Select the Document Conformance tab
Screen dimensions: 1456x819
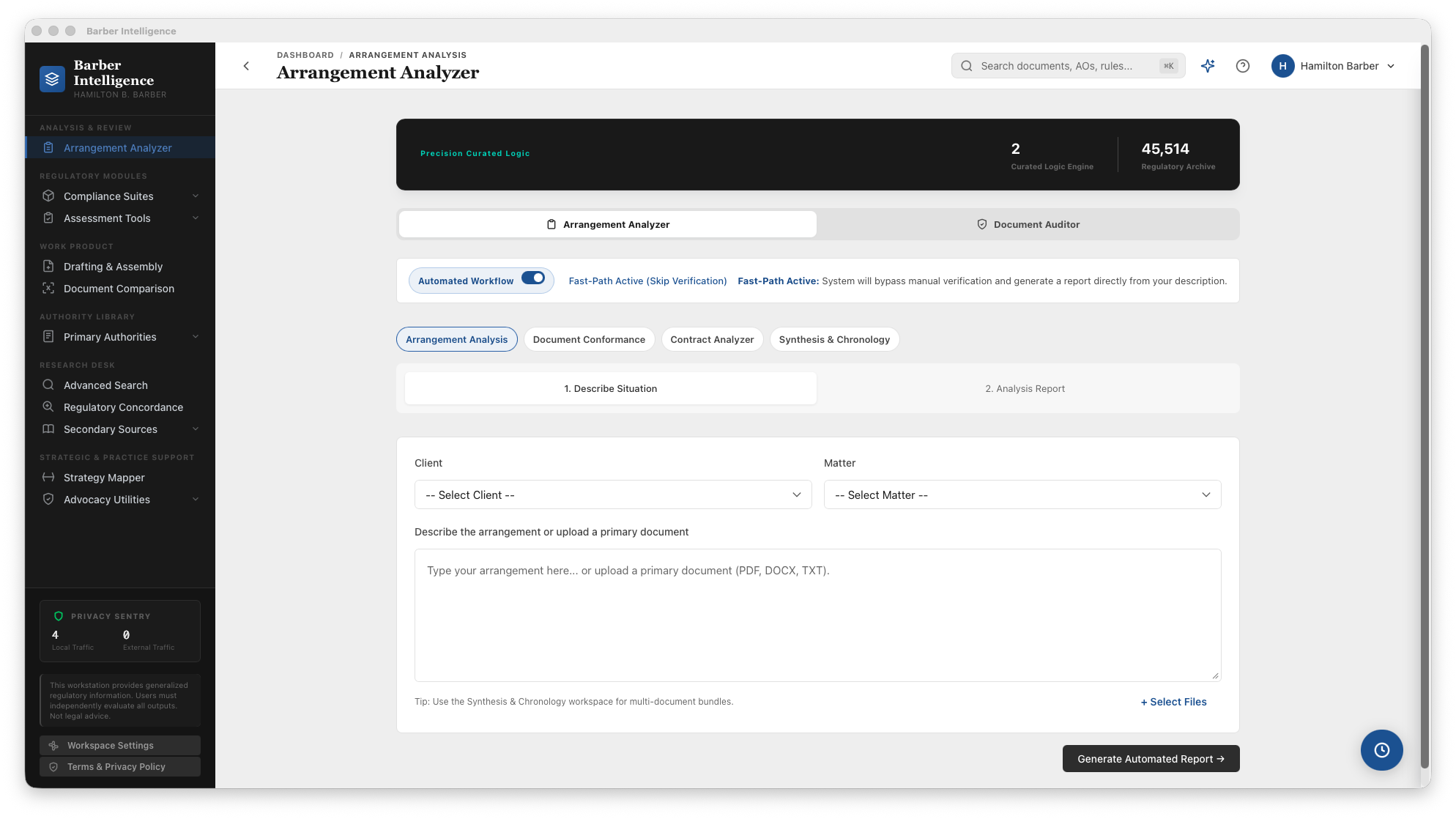(x=589, y=339)
